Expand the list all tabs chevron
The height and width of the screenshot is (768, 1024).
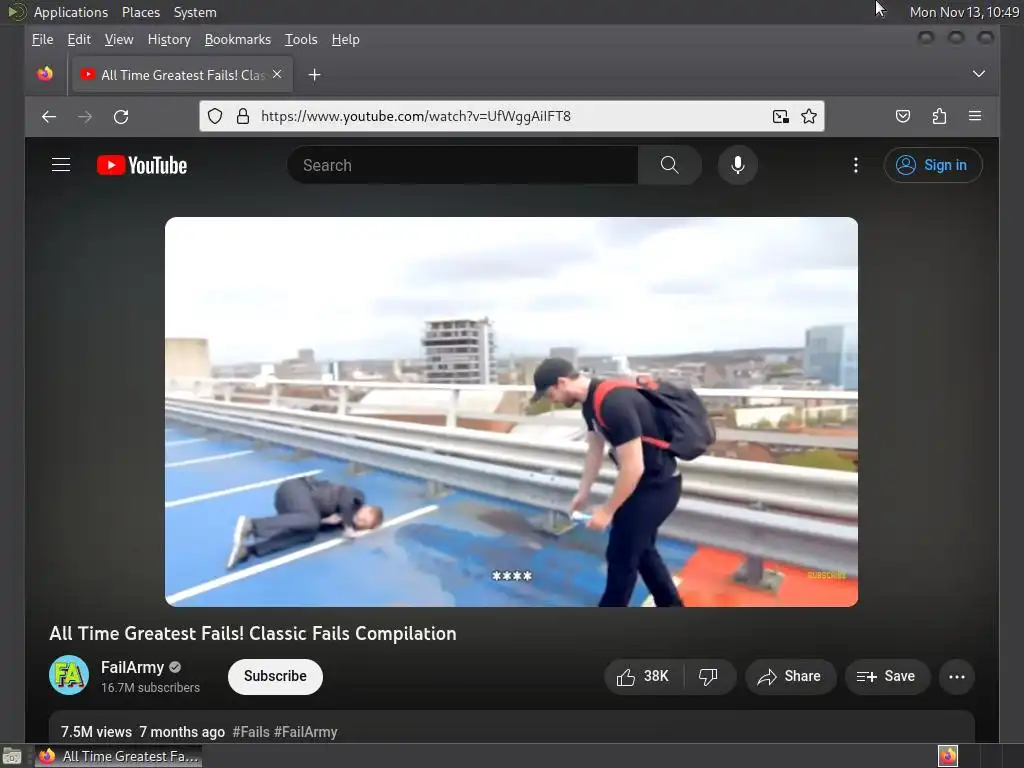click(x=978, y=74)
